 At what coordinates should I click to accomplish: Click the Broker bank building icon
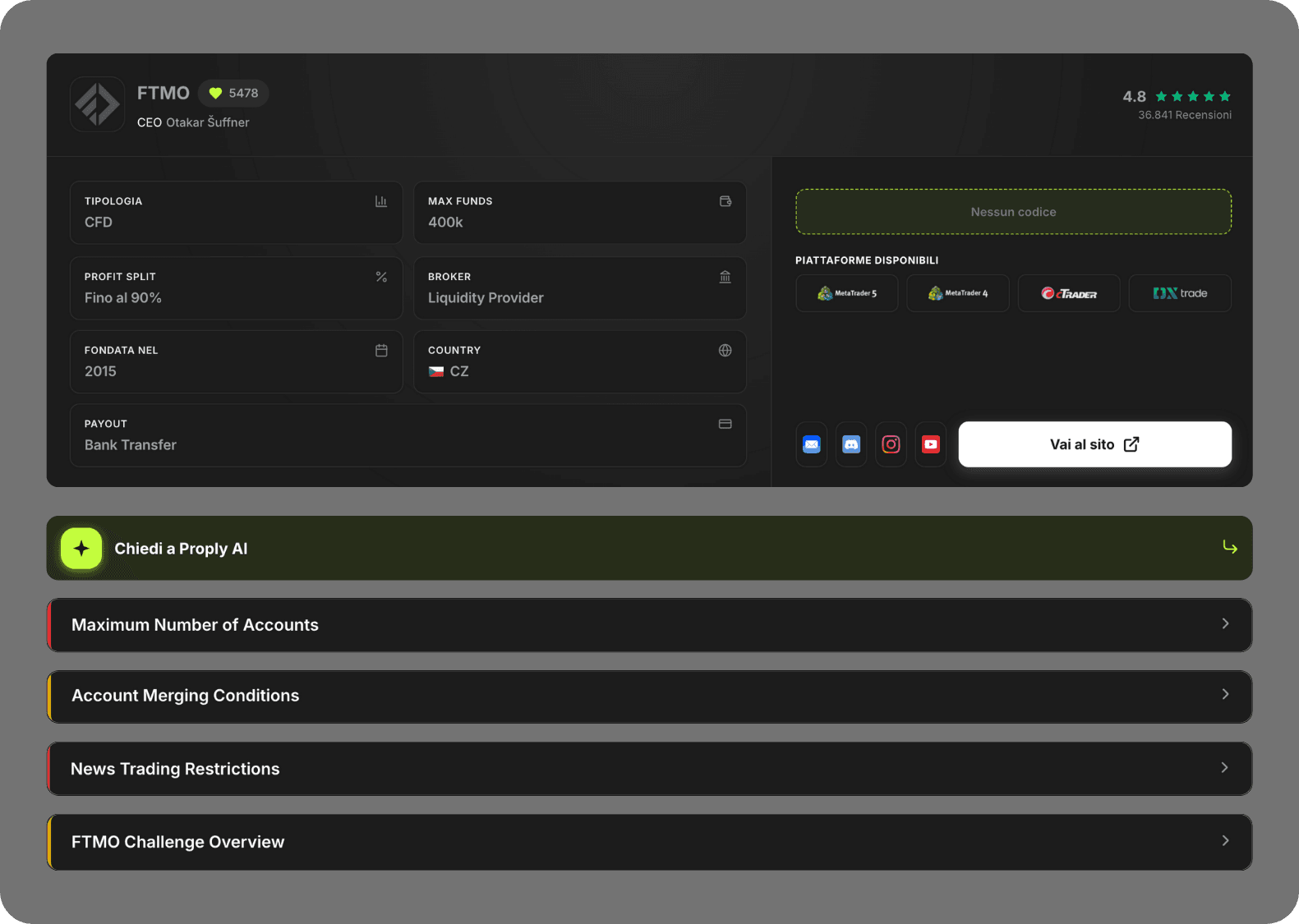tap(726, 277)
